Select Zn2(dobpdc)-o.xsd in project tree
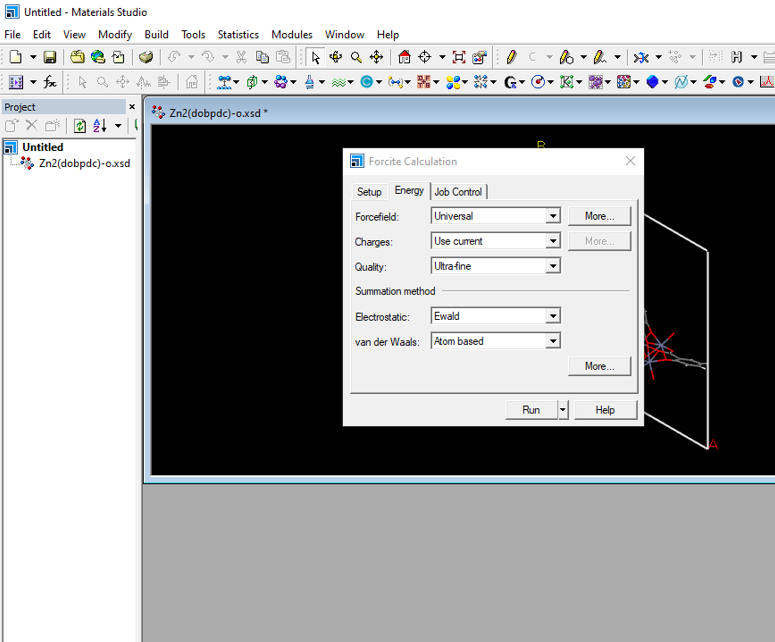The height and width of the screenshot is (642, 775). tap(84, 163)
